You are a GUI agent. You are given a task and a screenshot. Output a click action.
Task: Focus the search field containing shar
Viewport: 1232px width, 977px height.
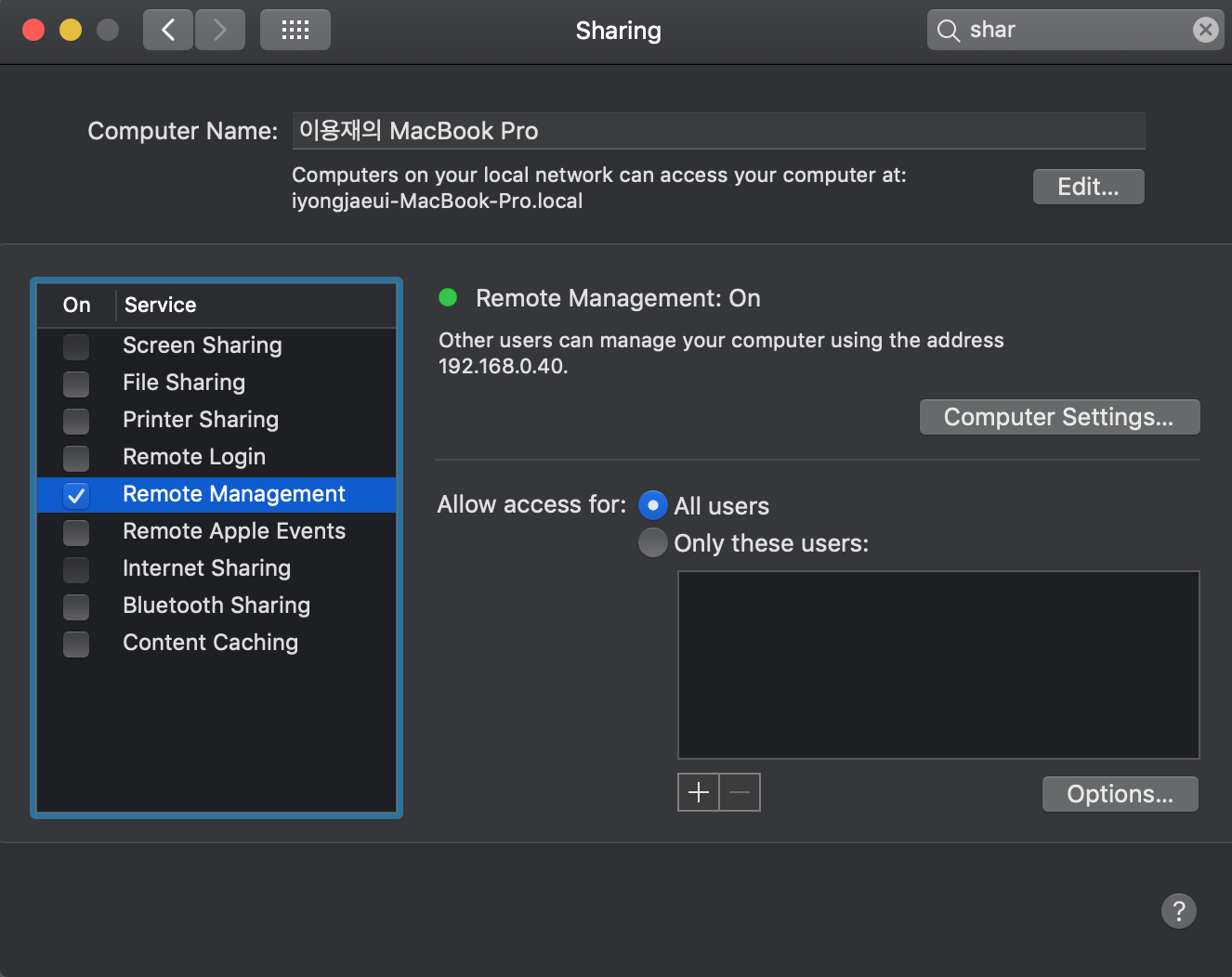point(1075,30)
